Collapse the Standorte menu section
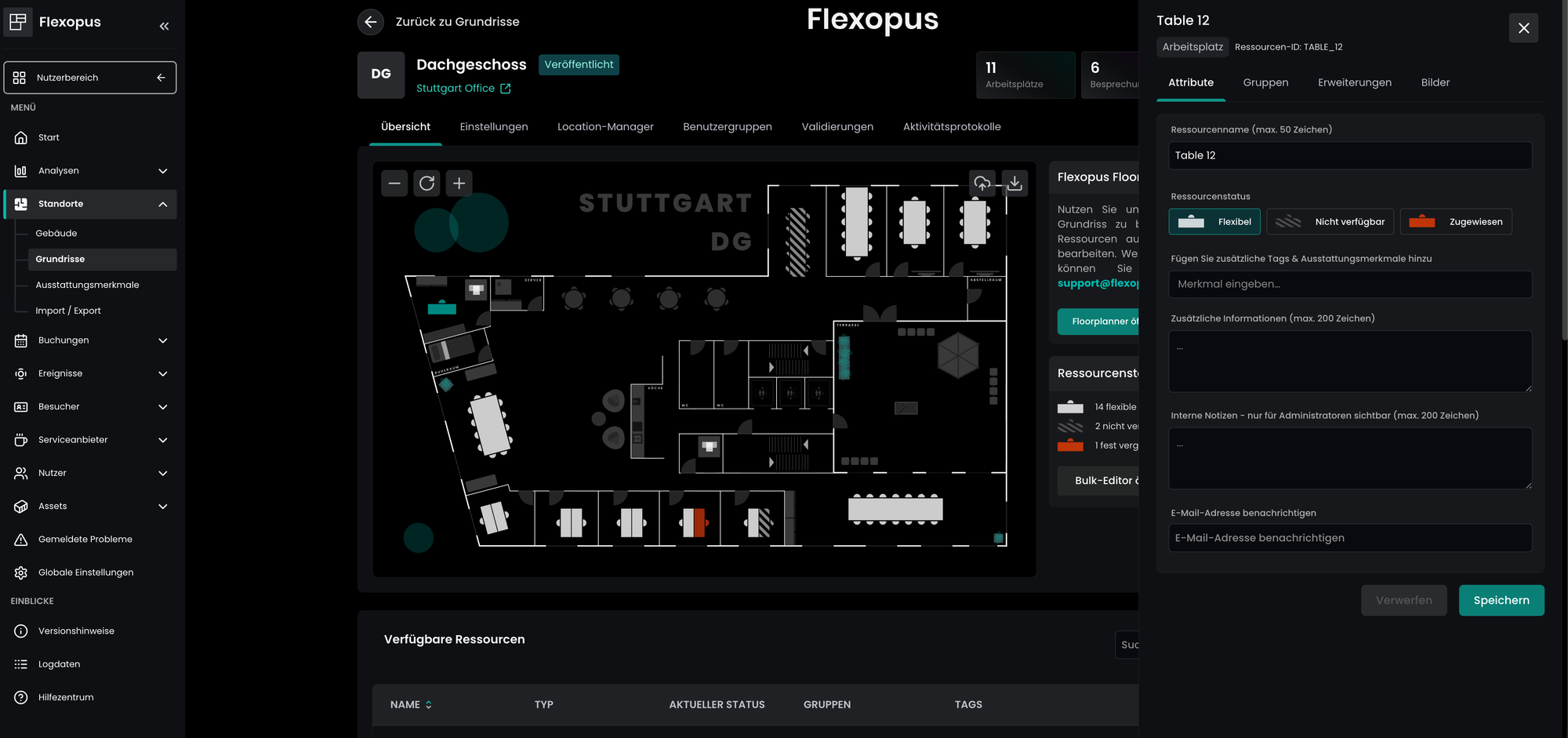The width and height of the screenshot is (1568, 738). pos(162,204)
